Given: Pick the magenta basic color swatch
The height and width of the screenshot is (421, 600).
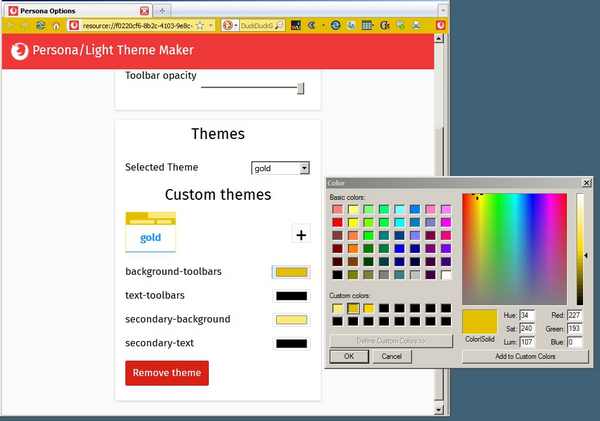Looking at the screenshot, I should click(x=446, y=222).
